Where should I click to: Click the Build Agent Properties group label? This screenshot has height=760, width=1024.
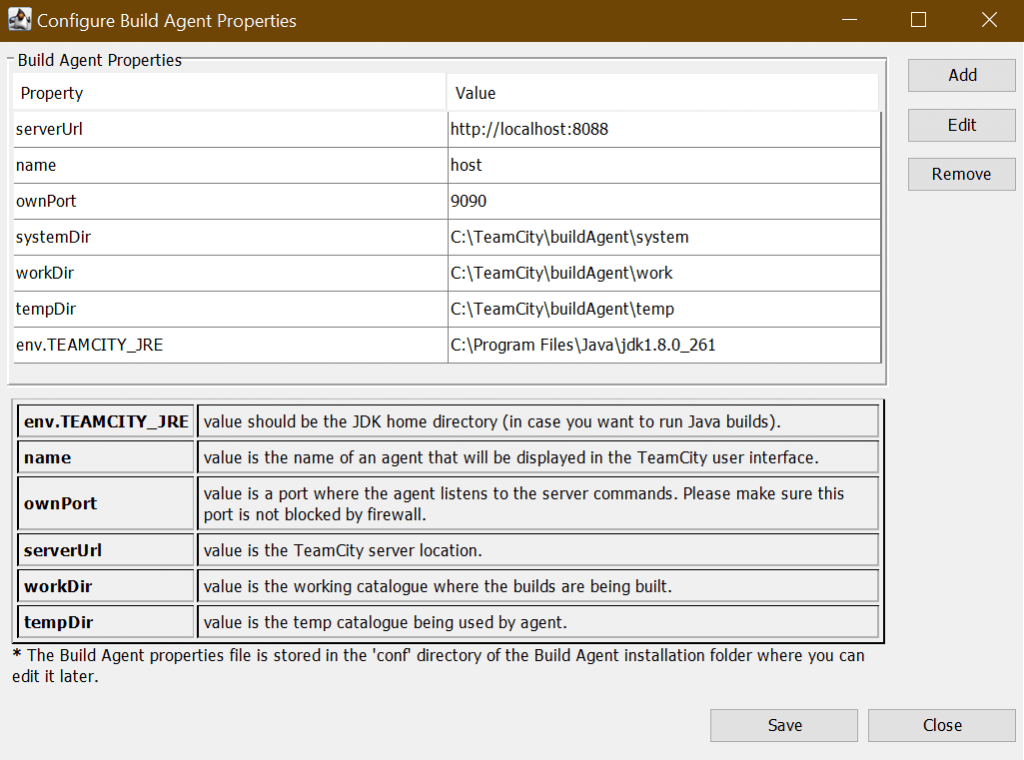tap(99, 60)
